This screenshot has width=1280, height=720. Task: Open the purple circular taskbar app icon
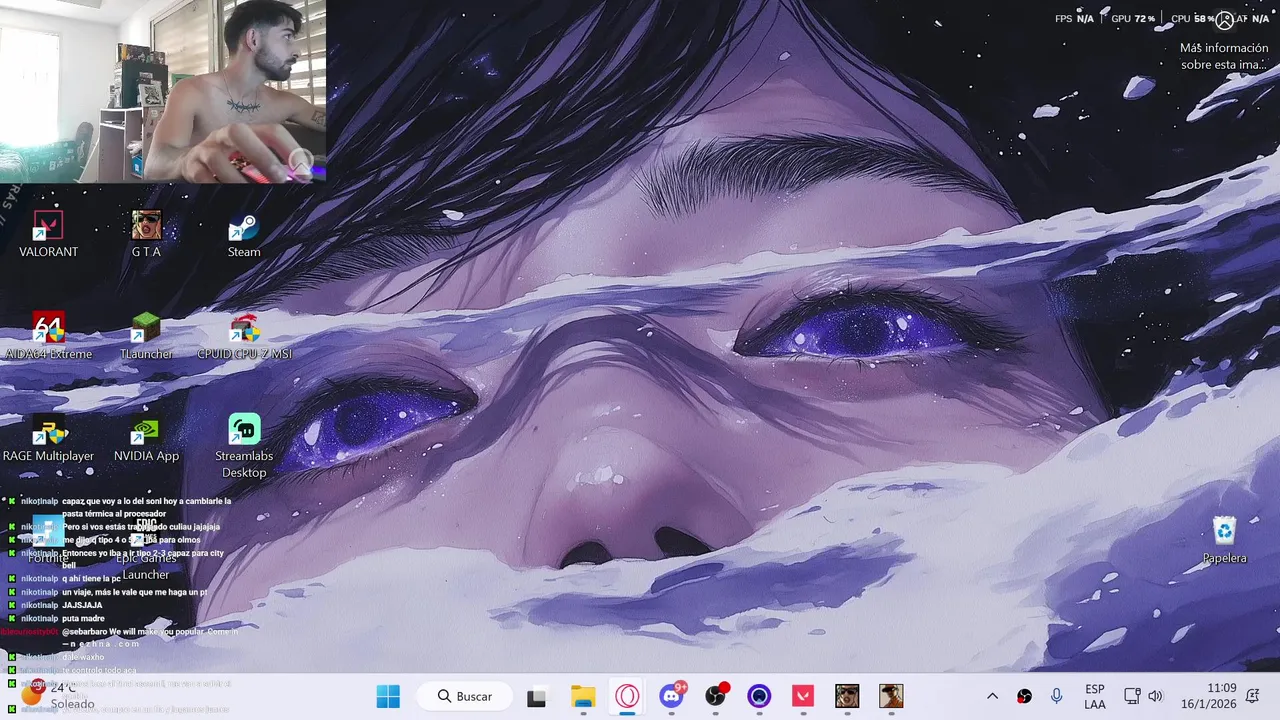click(x=759, y=696)
